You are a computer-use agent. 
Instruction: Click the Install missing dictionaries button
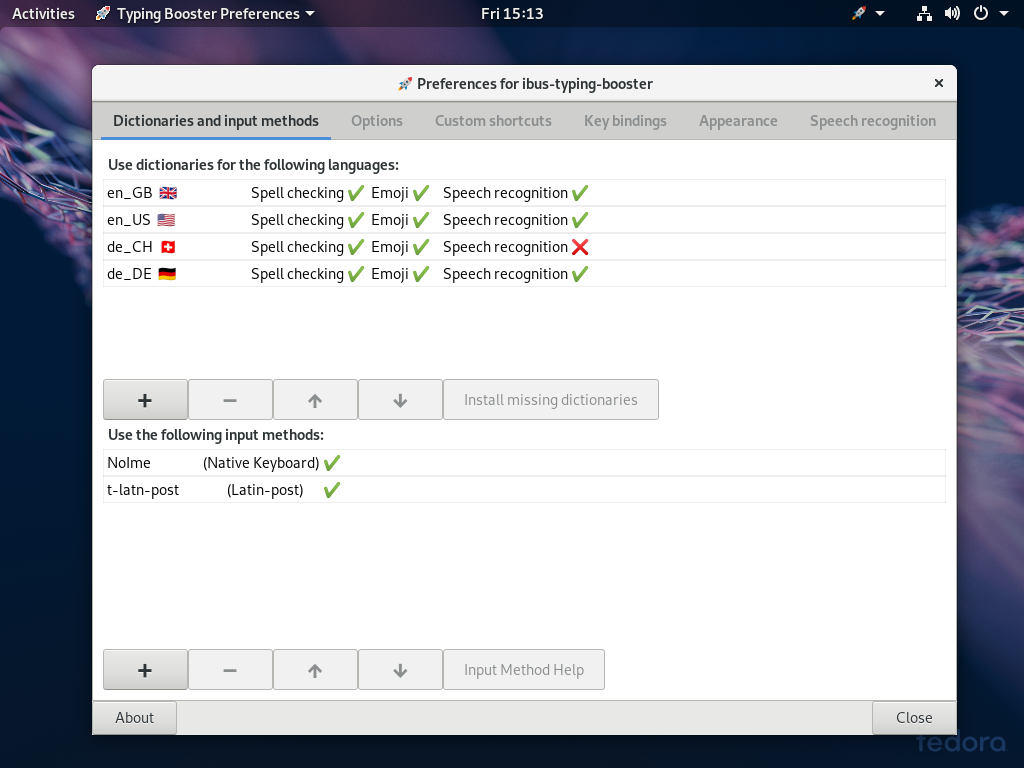550,400
